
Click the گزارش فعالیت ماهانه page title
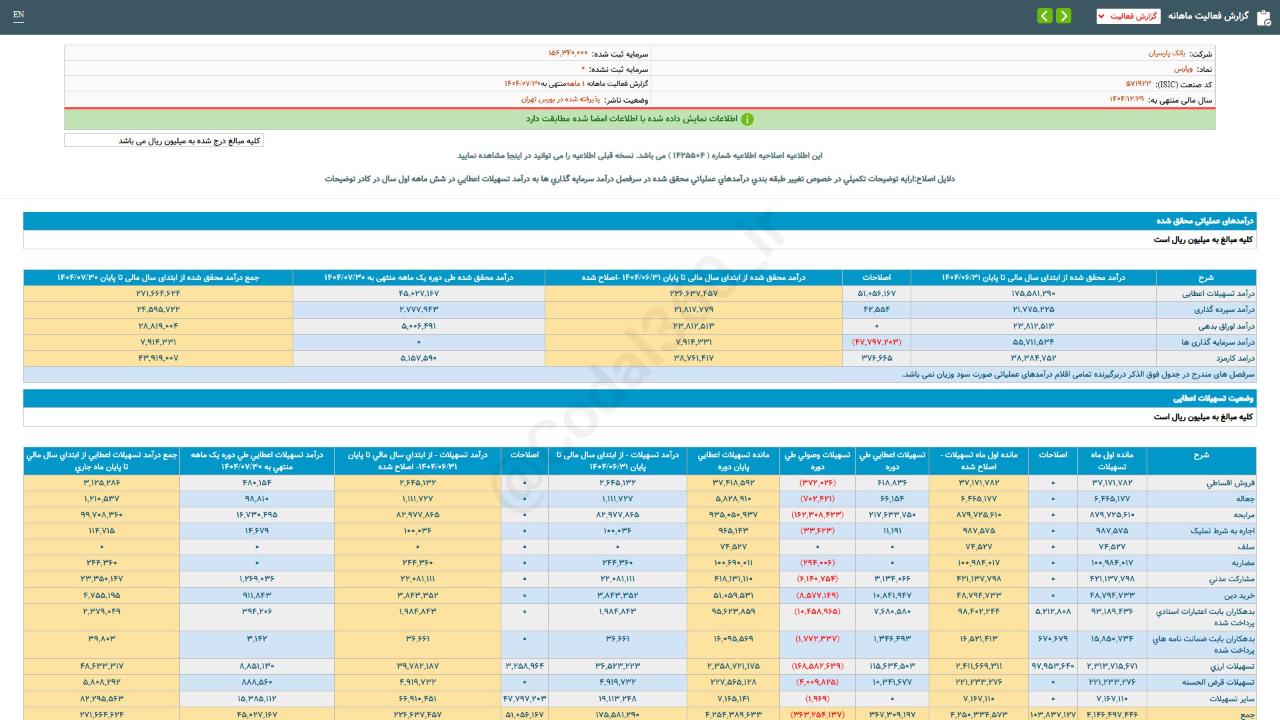[1208, 16]
